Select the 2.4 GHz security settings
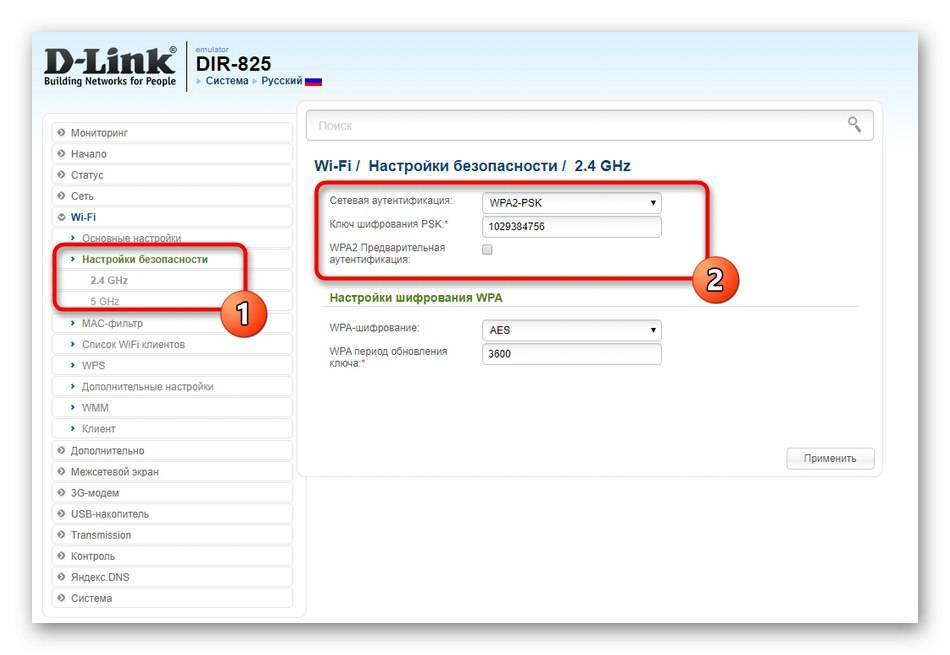This screenshot has height=655, width=950. [109, 281]
